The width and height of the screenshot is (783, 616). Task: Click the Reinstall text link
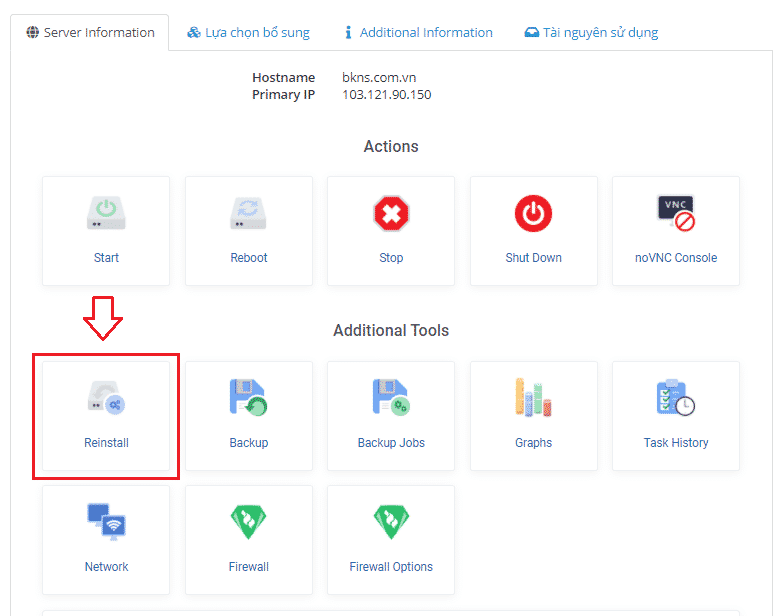point(106,442)
